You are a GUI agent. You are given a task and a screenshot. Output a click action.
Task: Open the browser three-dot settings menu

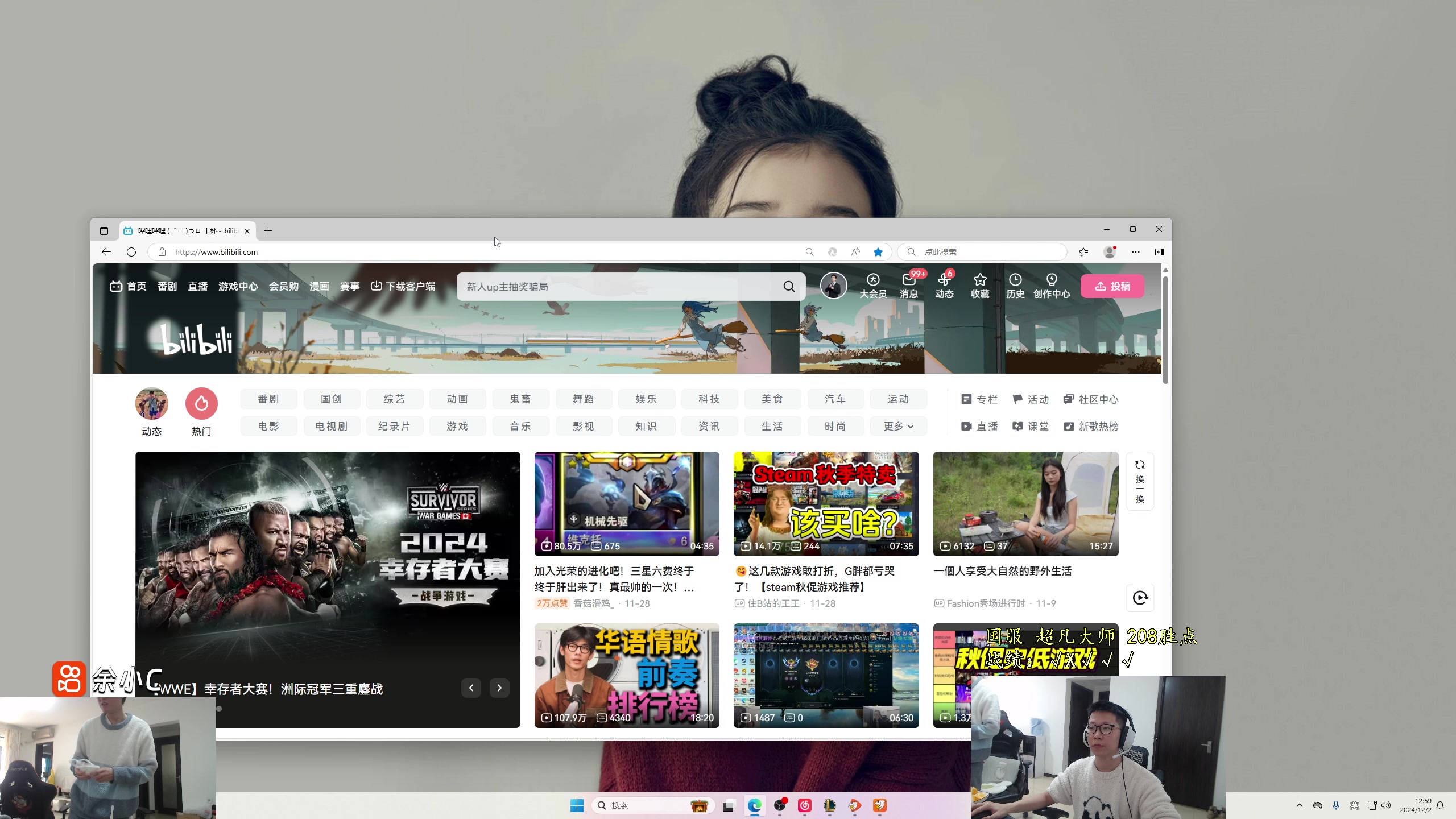1136,252
